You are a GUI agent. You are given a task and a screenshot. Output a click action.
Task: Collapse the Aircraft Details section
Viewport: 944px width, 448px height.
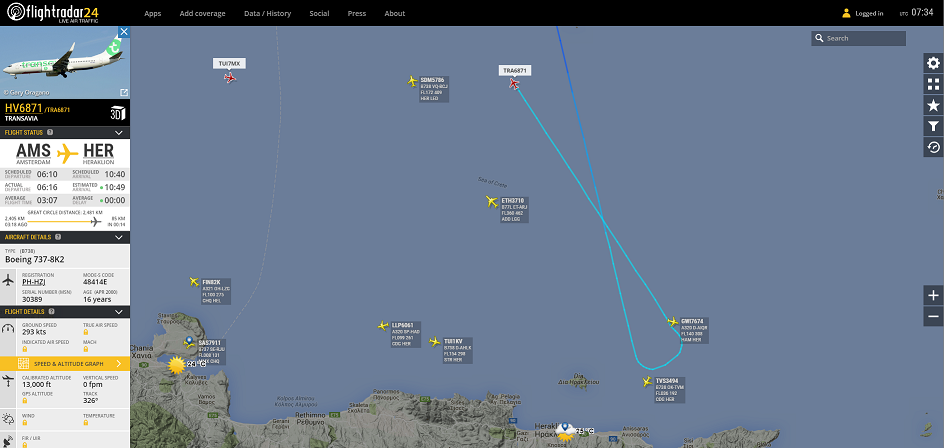(x=119, y=238)
